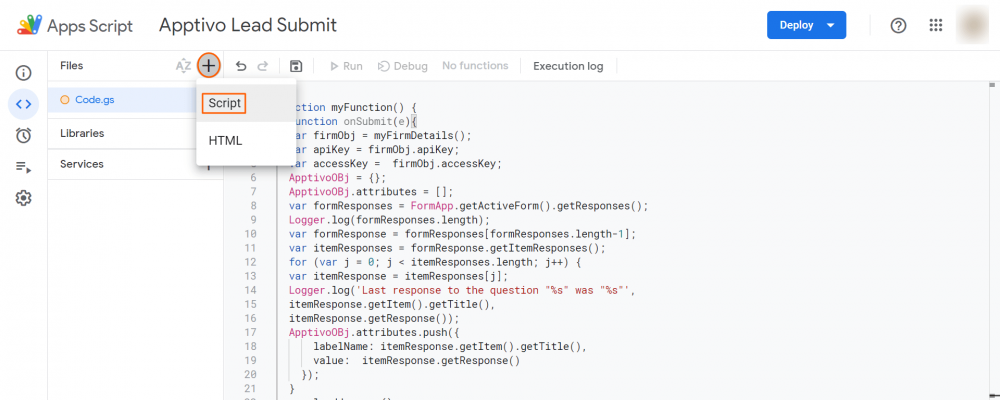Open the Overview info icon in sidebar

point(23,73)
